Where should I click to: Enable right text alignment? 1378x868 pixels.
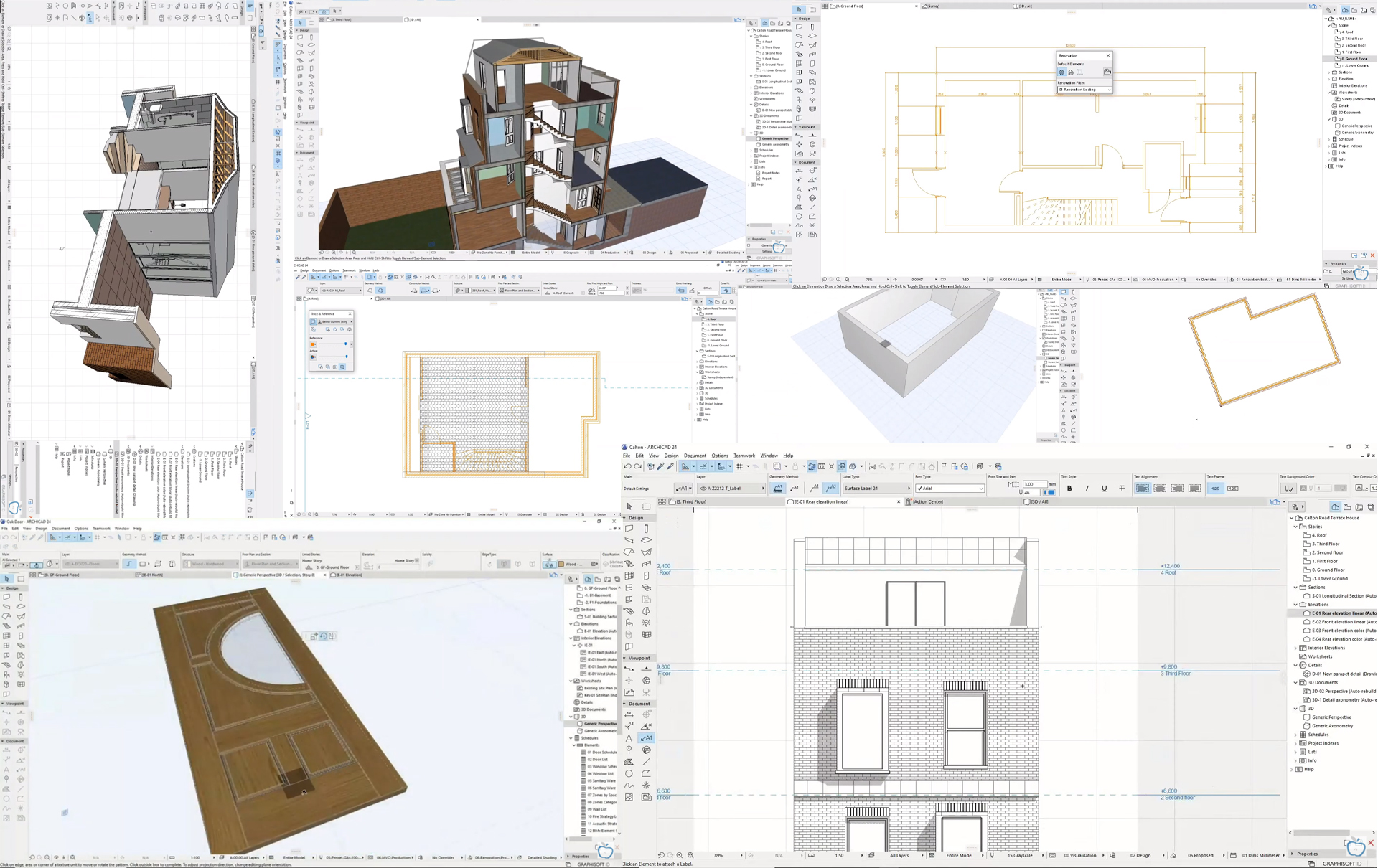pyautogui.click(x=1177, y=489)
